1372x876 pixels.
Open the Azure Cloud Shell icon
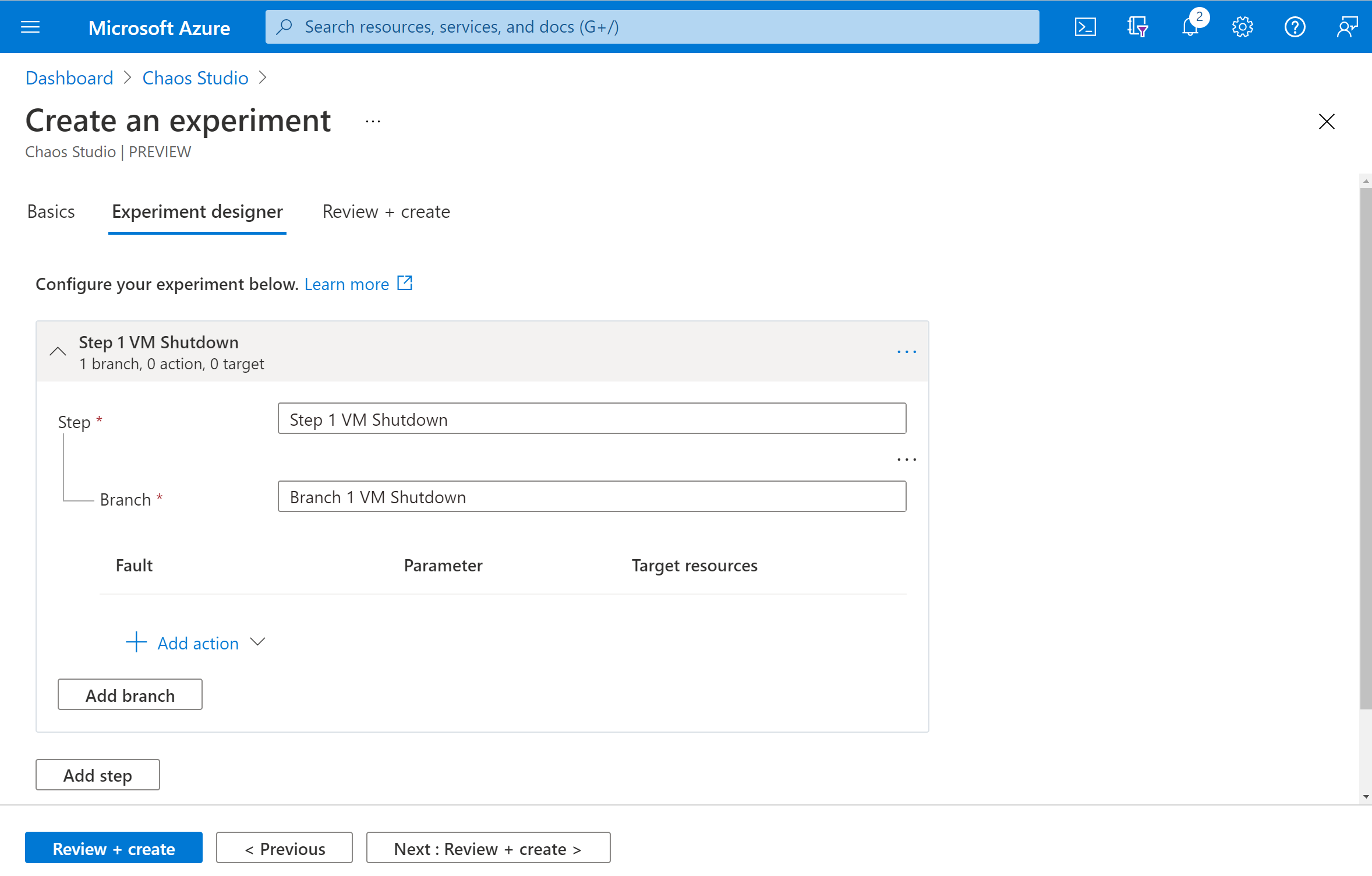pyautogui.click(x=1085, y=26)
